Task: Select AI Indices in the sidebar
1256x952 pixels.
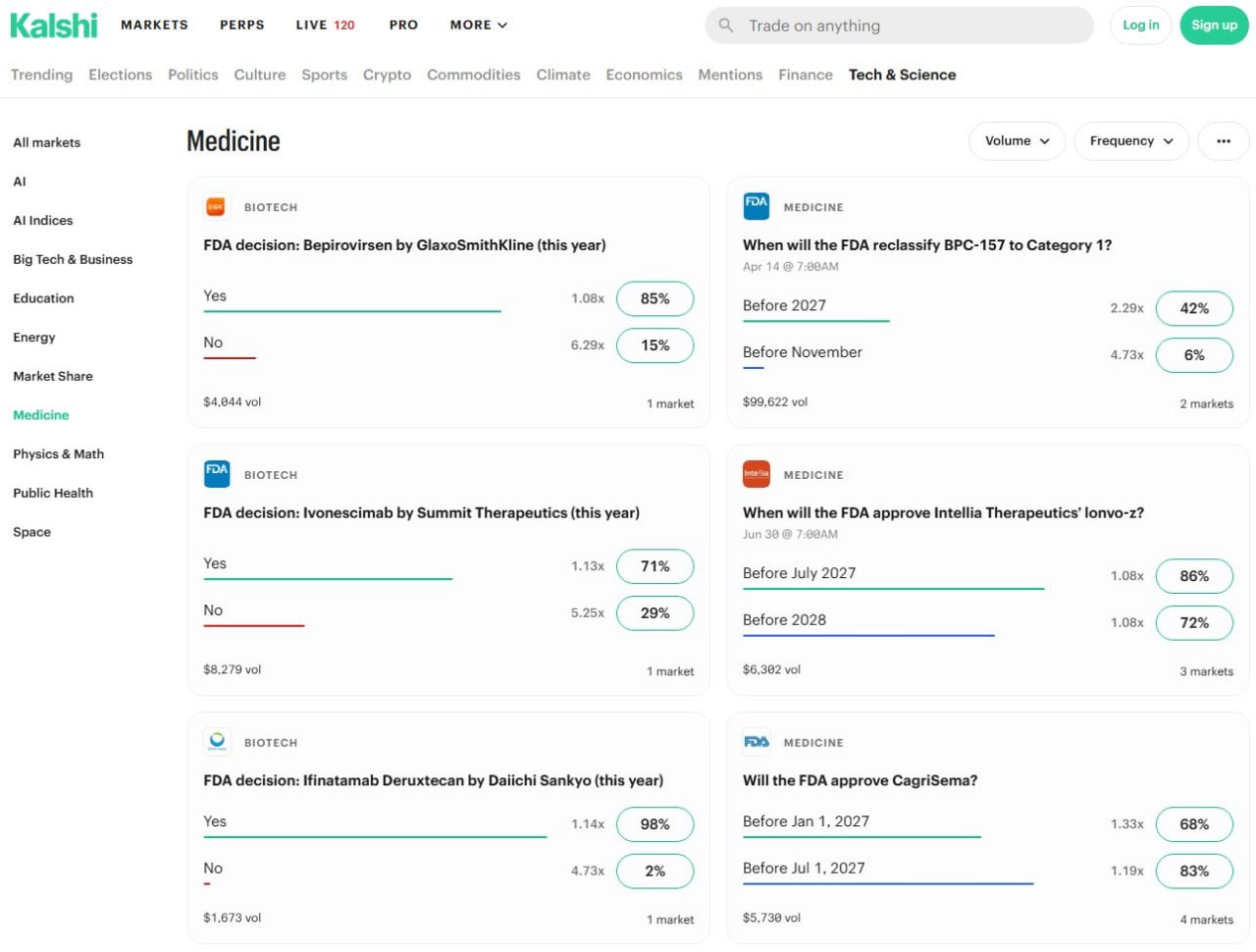Action: pyautogui.click(x=43, y=221)
